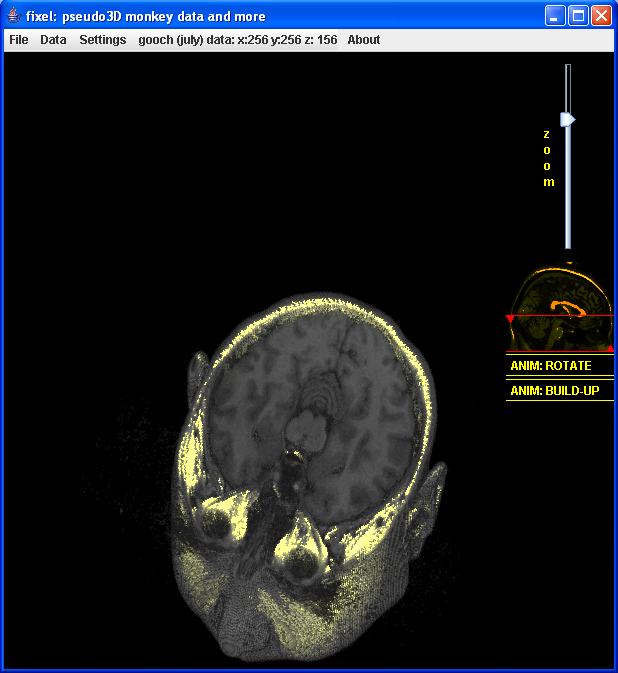The height and width of the screenshot is (673, 618).
Task: Open the Settings menu
Action: point(103,40)
